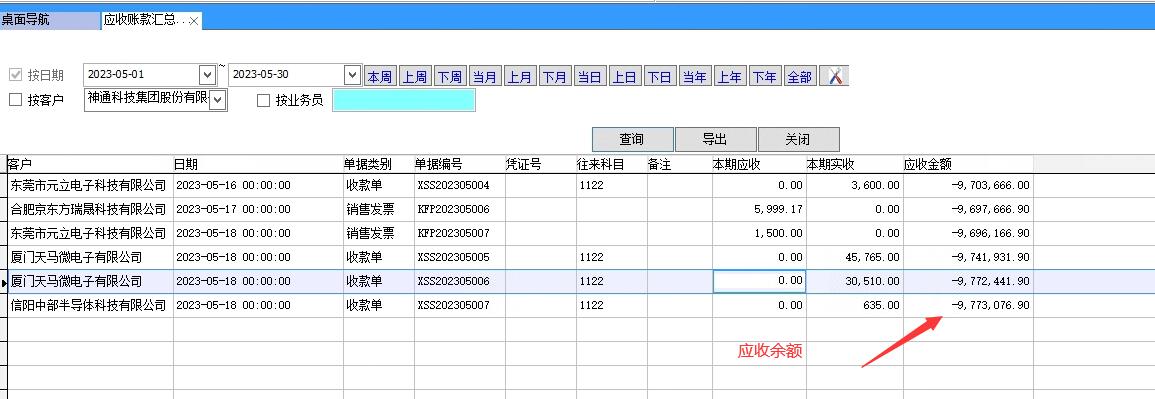The image size is (1155, 399).
Task: Enable the 按业务员 checkbox
Action: pyautogui.click(x=264, y=101)
